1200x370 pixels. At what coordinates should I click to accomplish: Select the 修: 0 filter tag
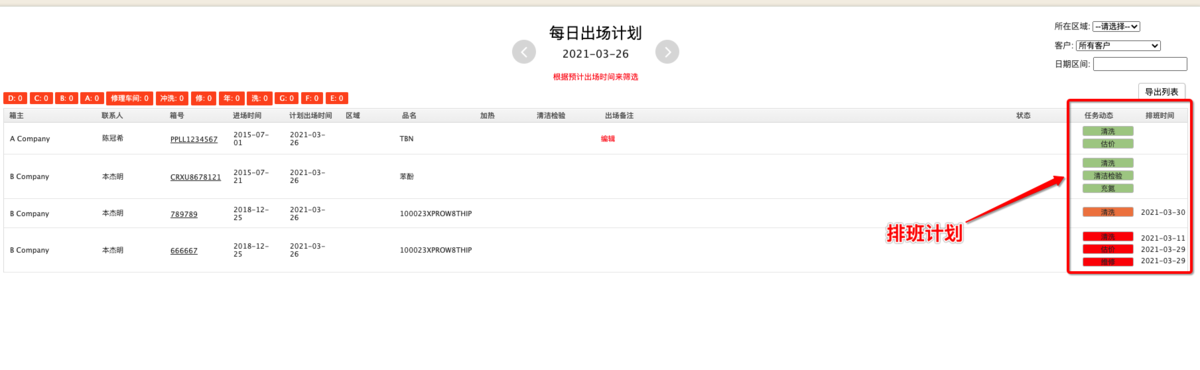point(204,98)
